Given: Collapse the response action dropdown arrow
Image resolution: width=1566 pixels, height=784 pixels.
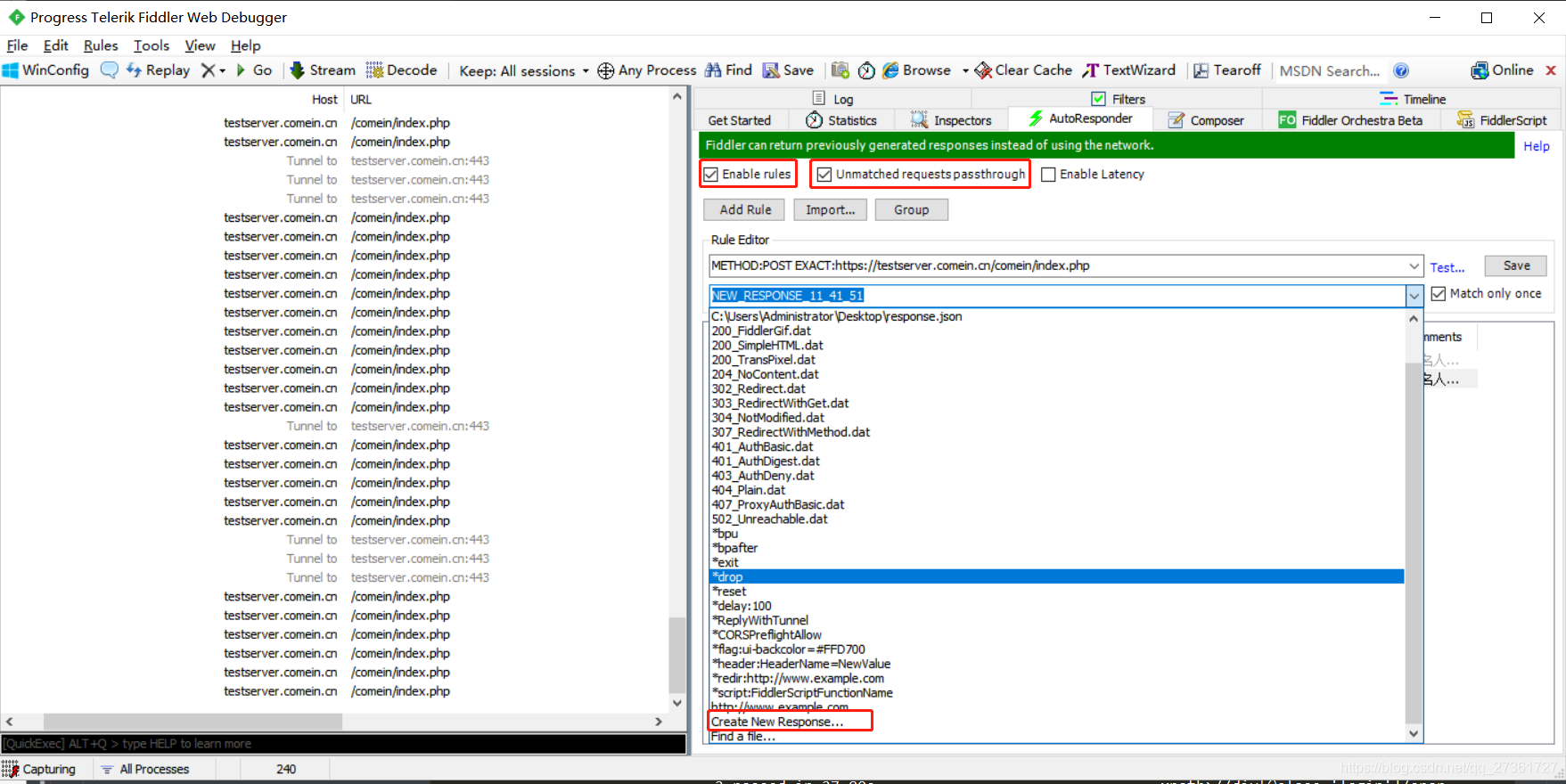Looking at the screenshot, I should [x=1414, y=296].
